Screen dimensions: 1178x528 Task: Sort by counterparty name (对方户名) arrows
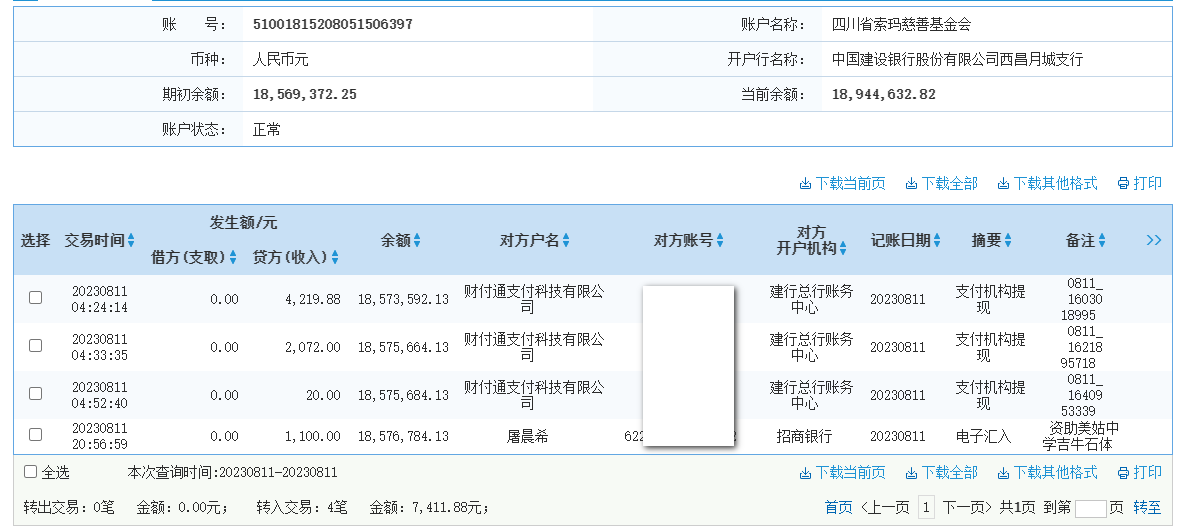(x=566, y=240)
